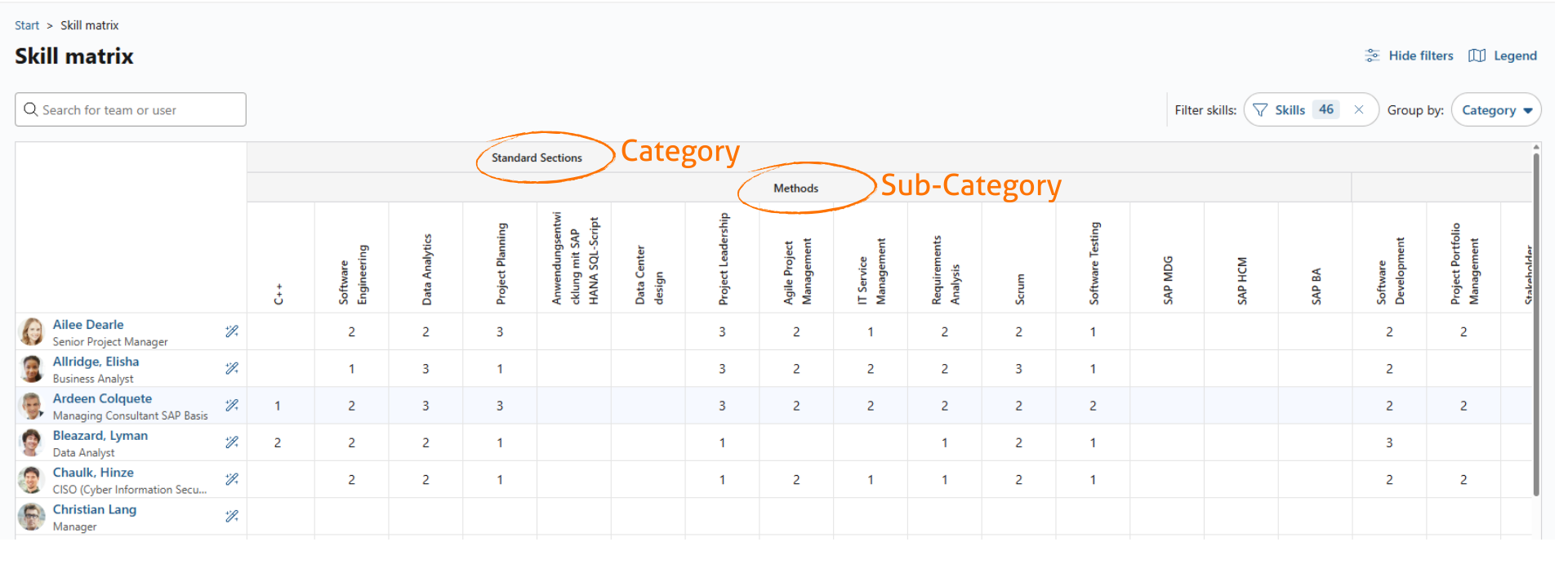Click the edit wand icon for Allridge, Elisha
The image size is (1568, 564).
pyautogui.click(x=232, y=368)
